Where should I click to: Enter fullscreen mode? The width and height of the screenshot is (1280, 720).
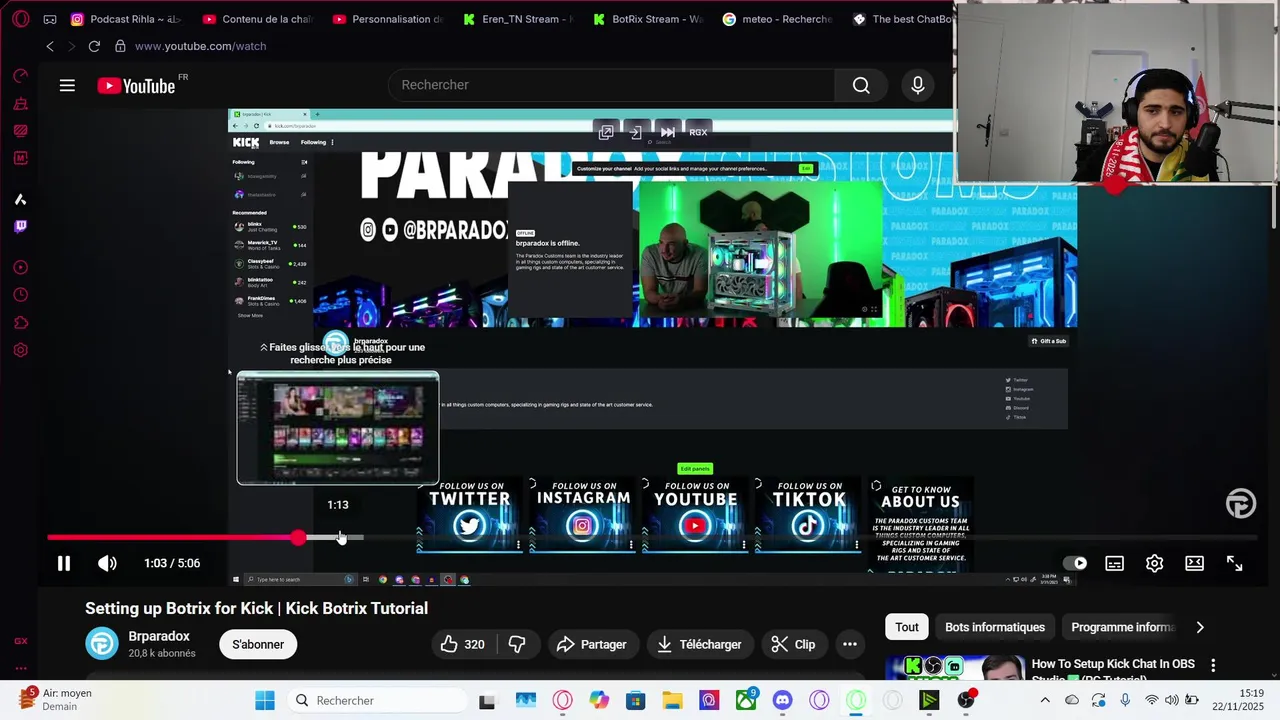[1234, 563]
